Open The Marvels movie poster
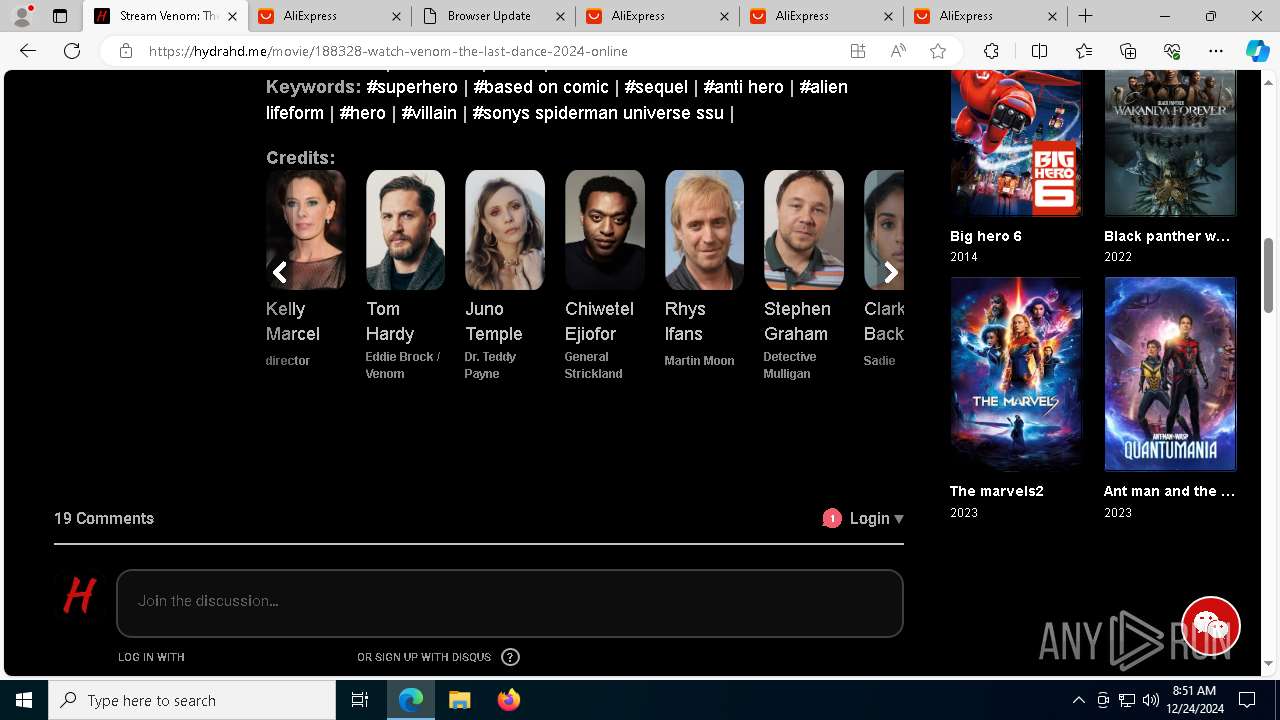Image resolution: width=1280 pixels, height=720 pixels. click(x=1016, y=374)
